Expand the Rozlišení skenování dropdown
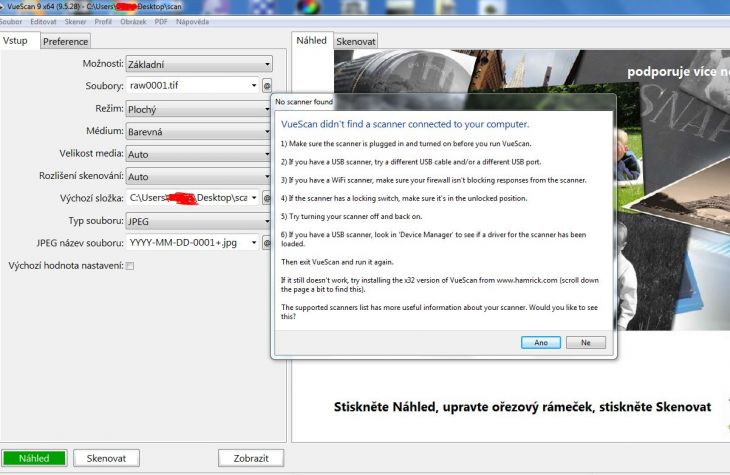 199,176
